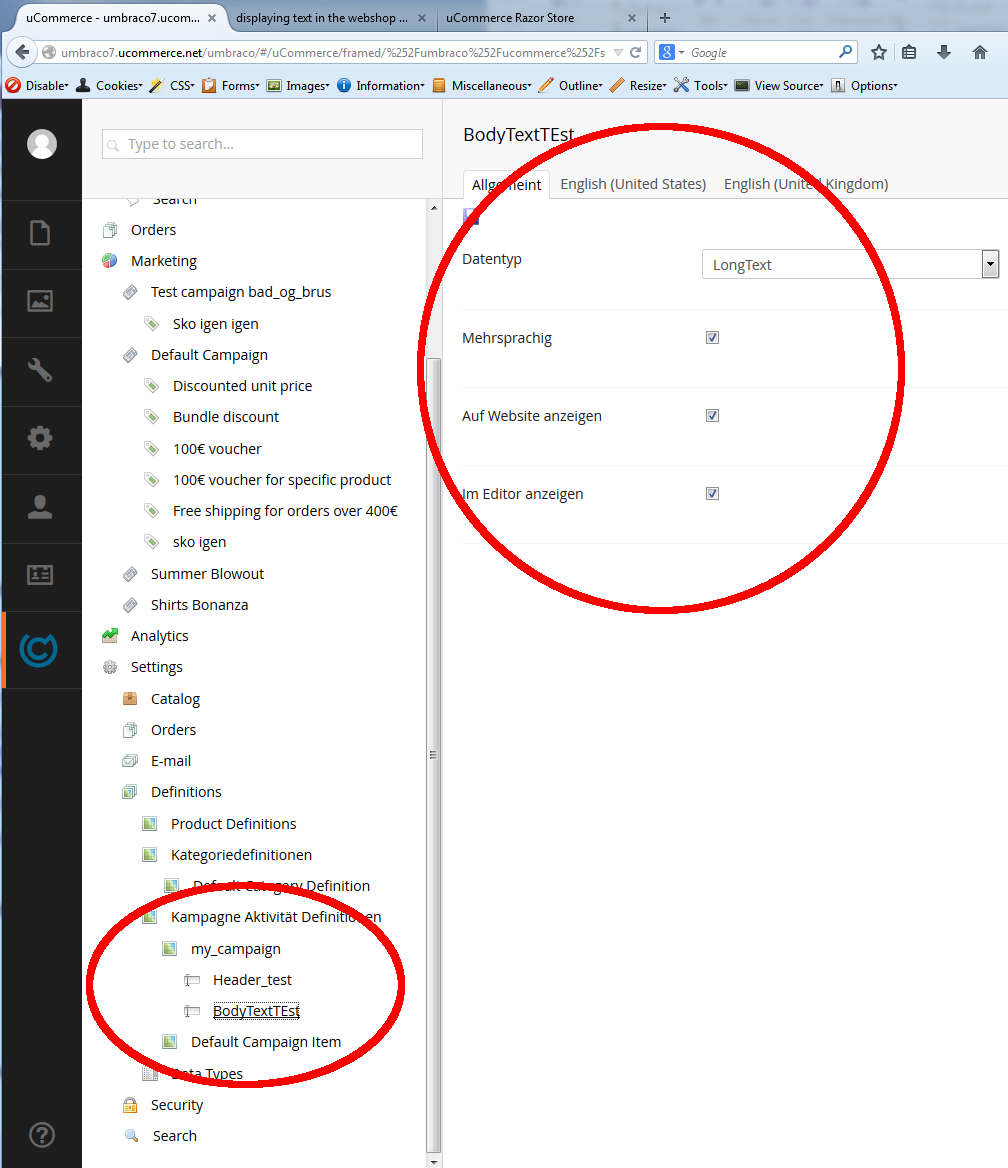
Task: Click the Marketing pie chart icon
Action: tap(110, 261)
